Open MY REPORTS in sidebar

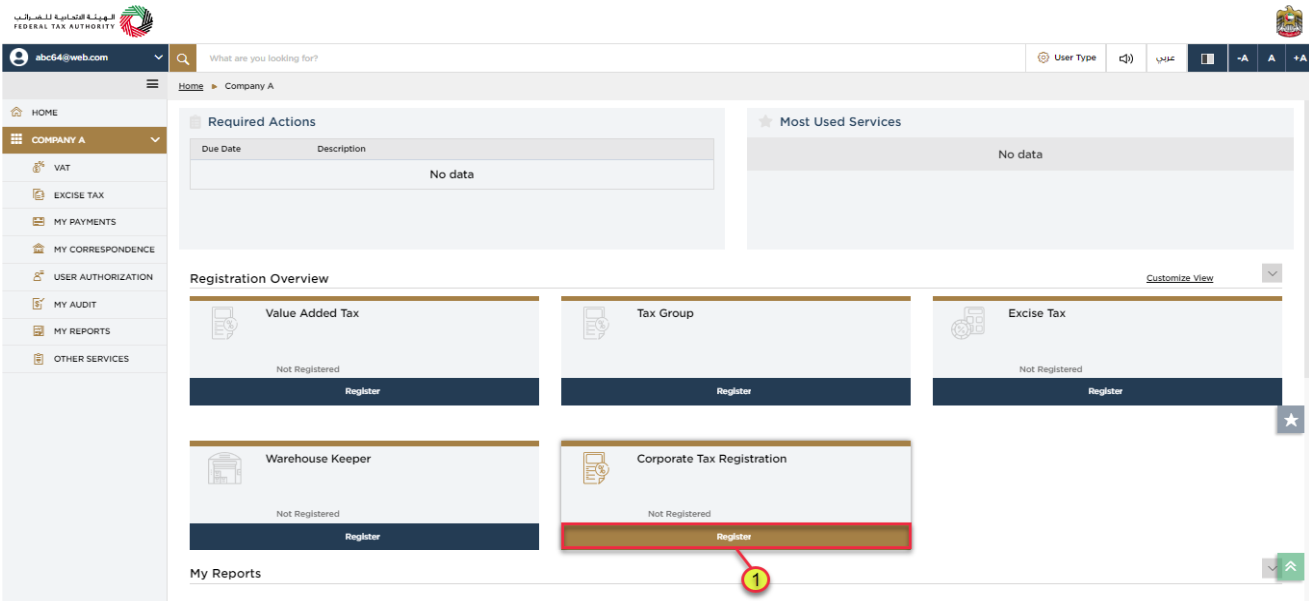tap(84, 331)
